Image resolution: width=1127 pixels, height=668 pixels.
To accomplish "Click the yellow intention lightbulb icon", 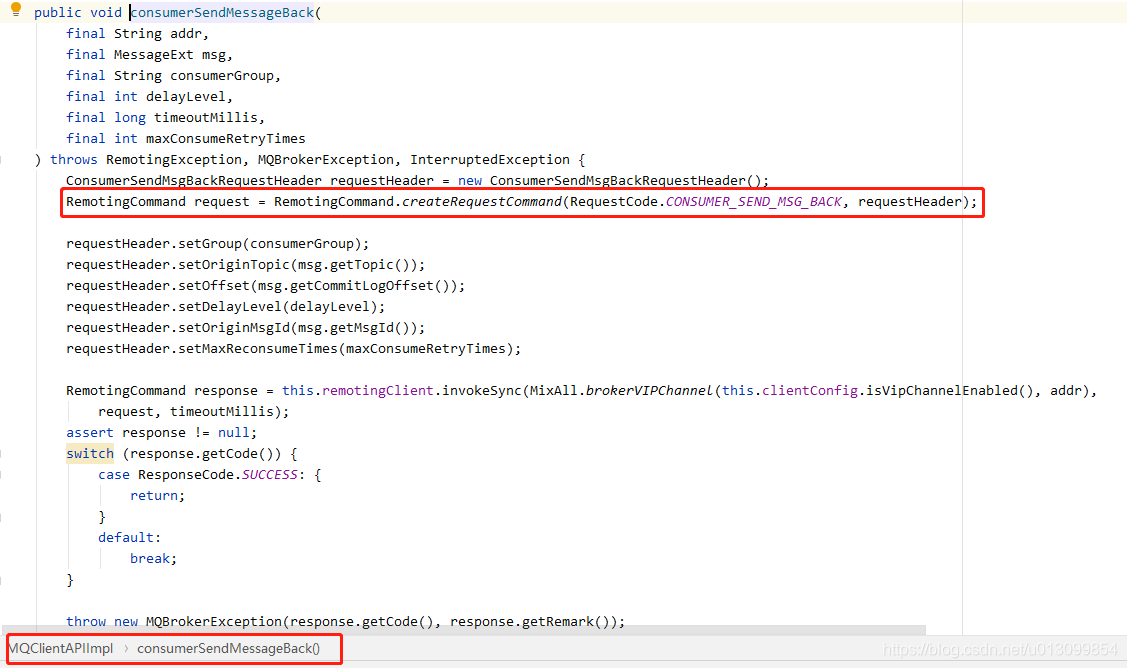I will [x=15, y=11].
